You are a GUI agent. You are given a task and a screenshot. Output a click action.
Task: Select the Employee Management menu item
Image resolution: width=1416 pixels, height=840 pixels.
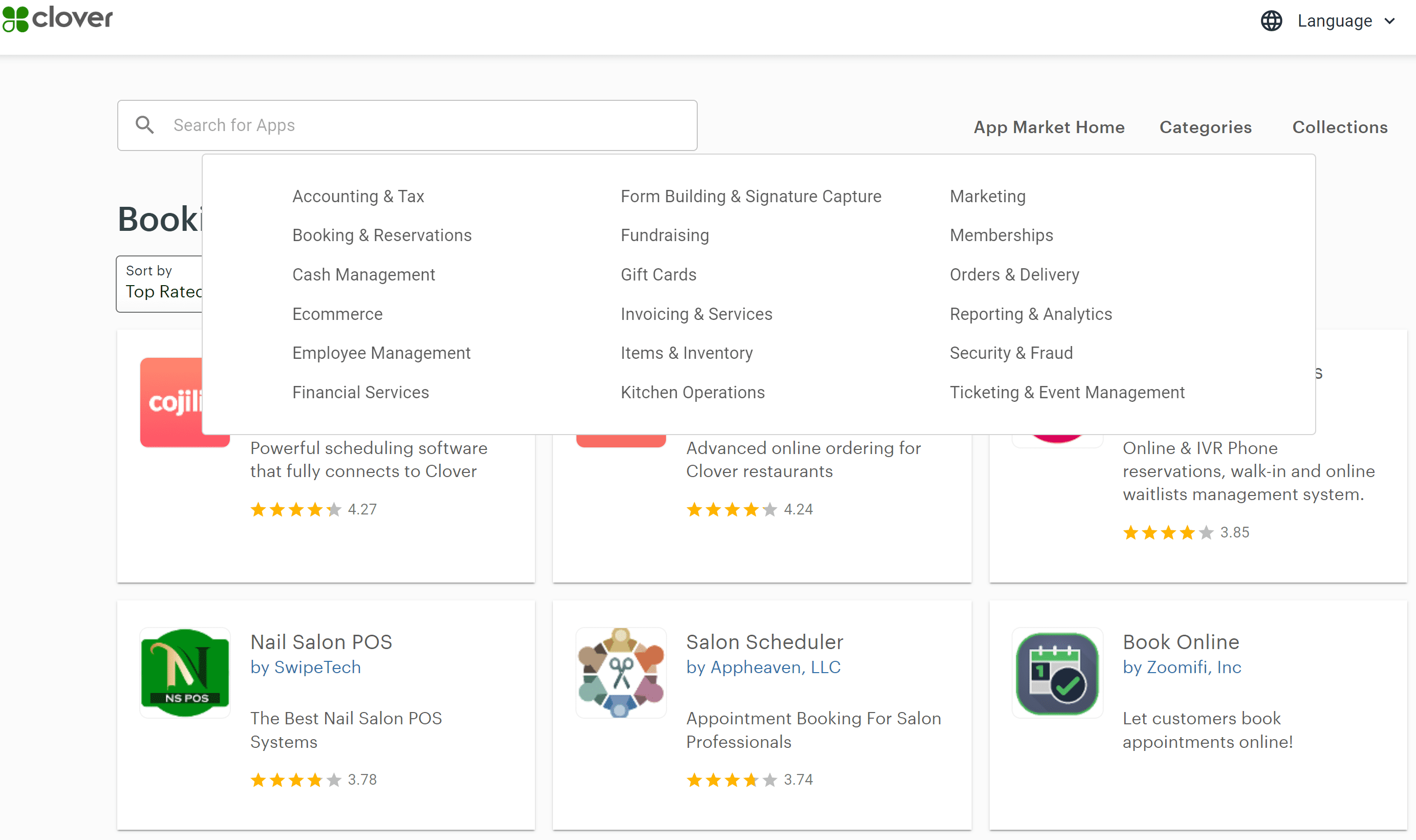click(x=382, y=353)
